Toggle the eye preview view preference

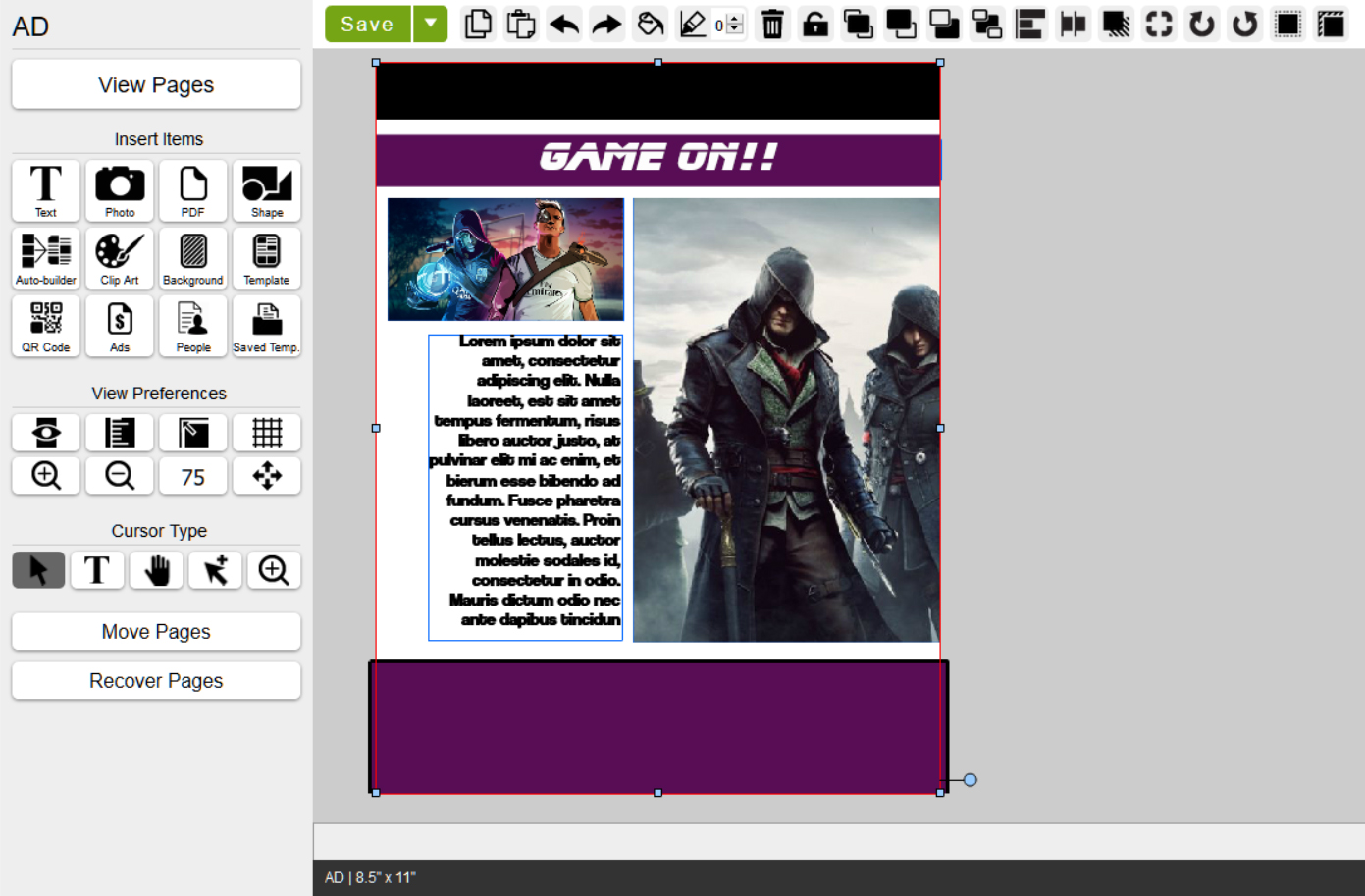(46, 433)
